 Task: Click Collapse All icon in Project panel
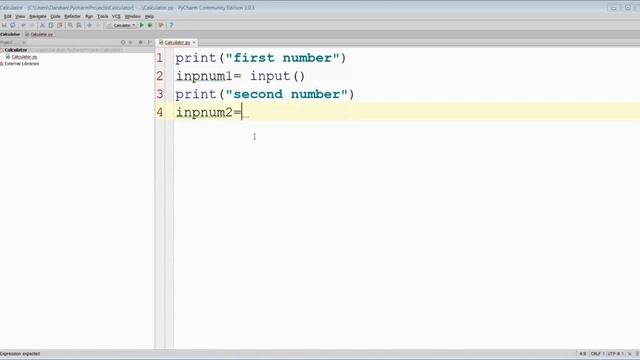(x=131, y=42)
